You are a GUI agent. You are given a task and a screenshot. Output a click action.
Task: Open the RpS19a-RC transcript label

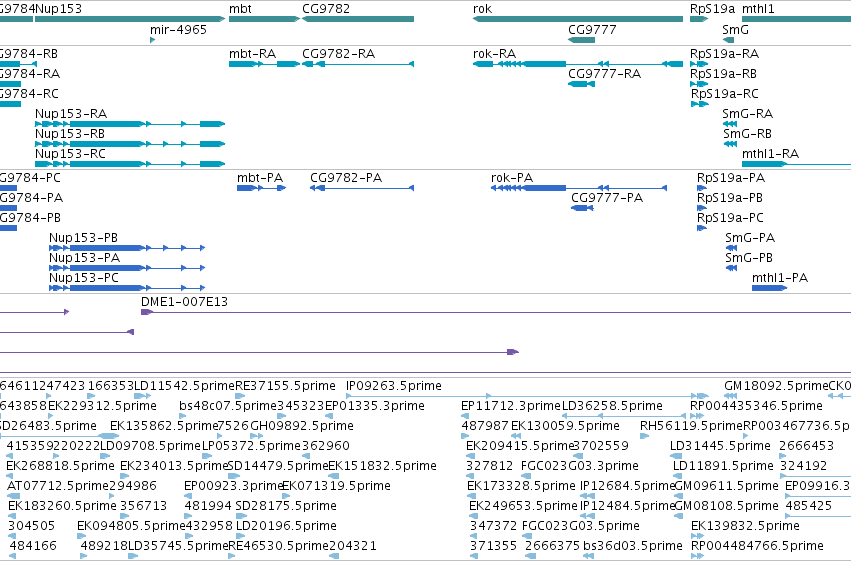[x=725, y=94]
